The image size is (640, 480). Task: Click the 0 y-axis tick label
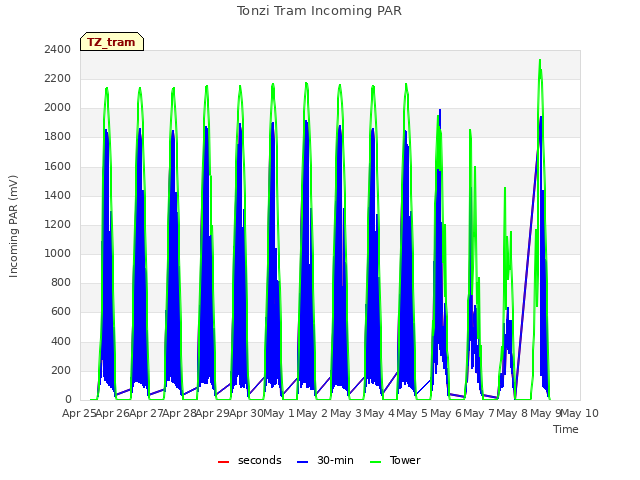[x=68, y=400]
